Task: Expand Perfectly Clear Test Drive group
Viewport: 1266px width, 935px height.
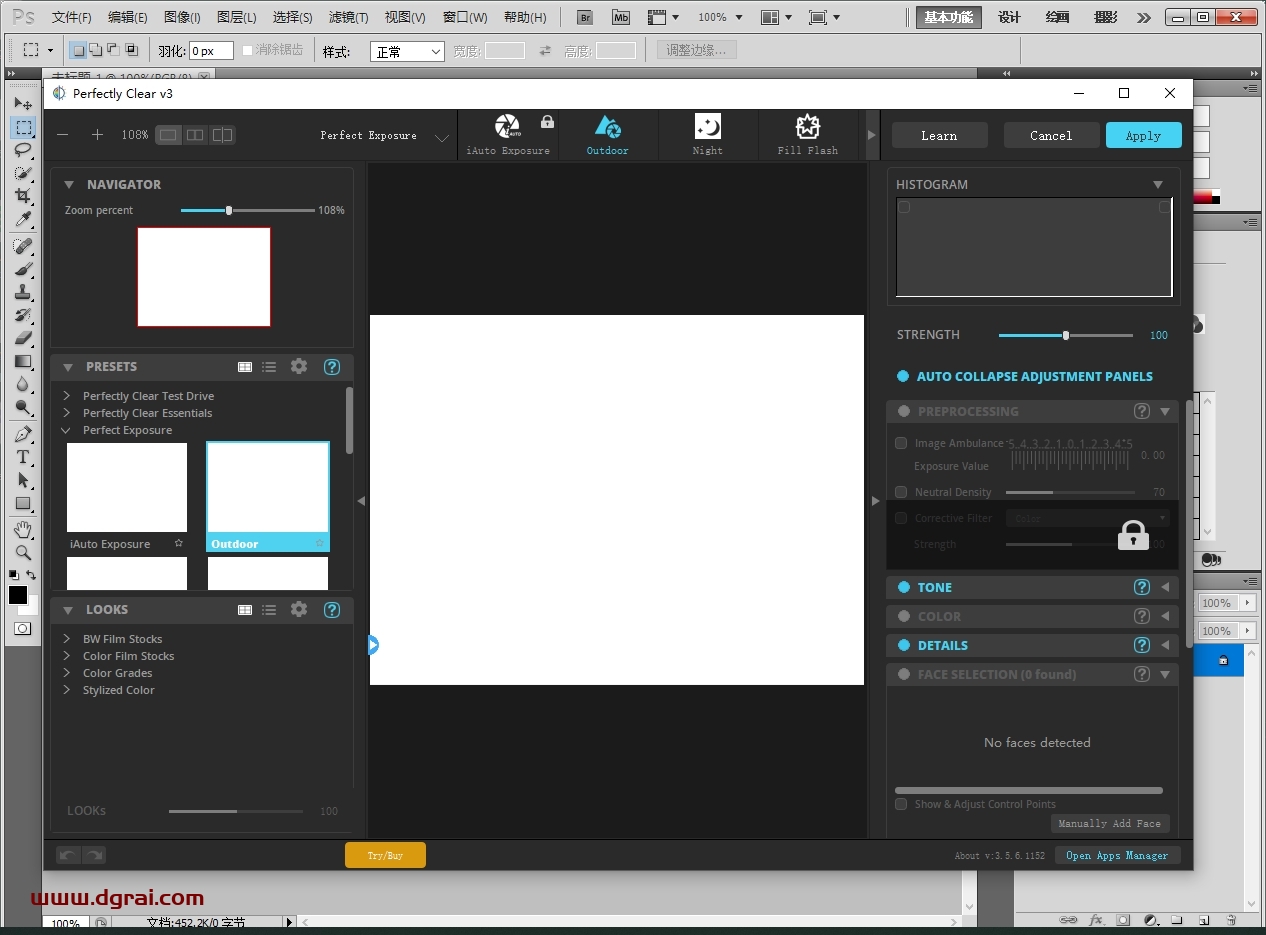Action: click(67, 396)
